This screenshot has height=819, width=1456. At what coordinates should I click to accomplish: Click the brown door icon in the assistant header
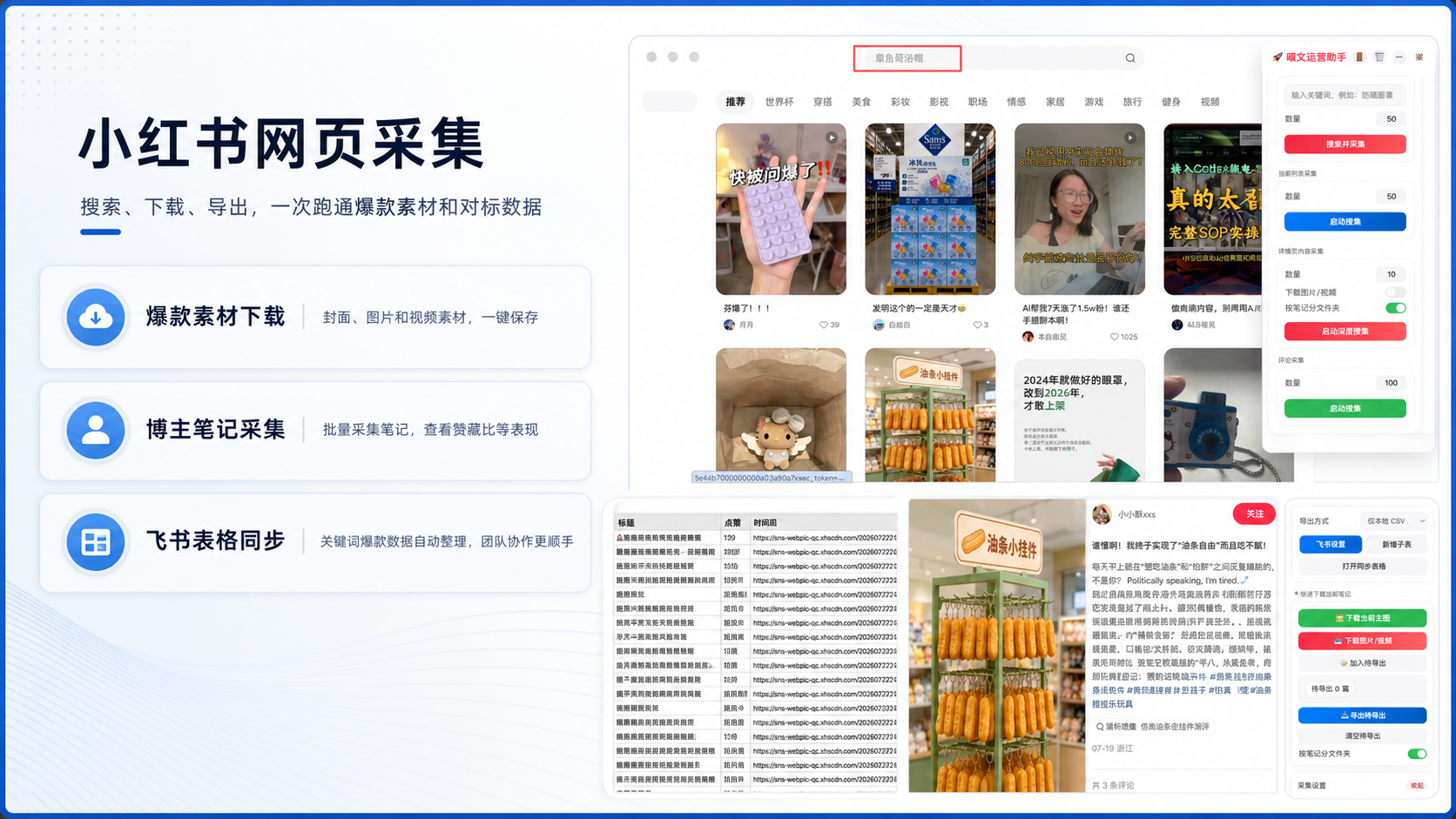click(1359, 57)
